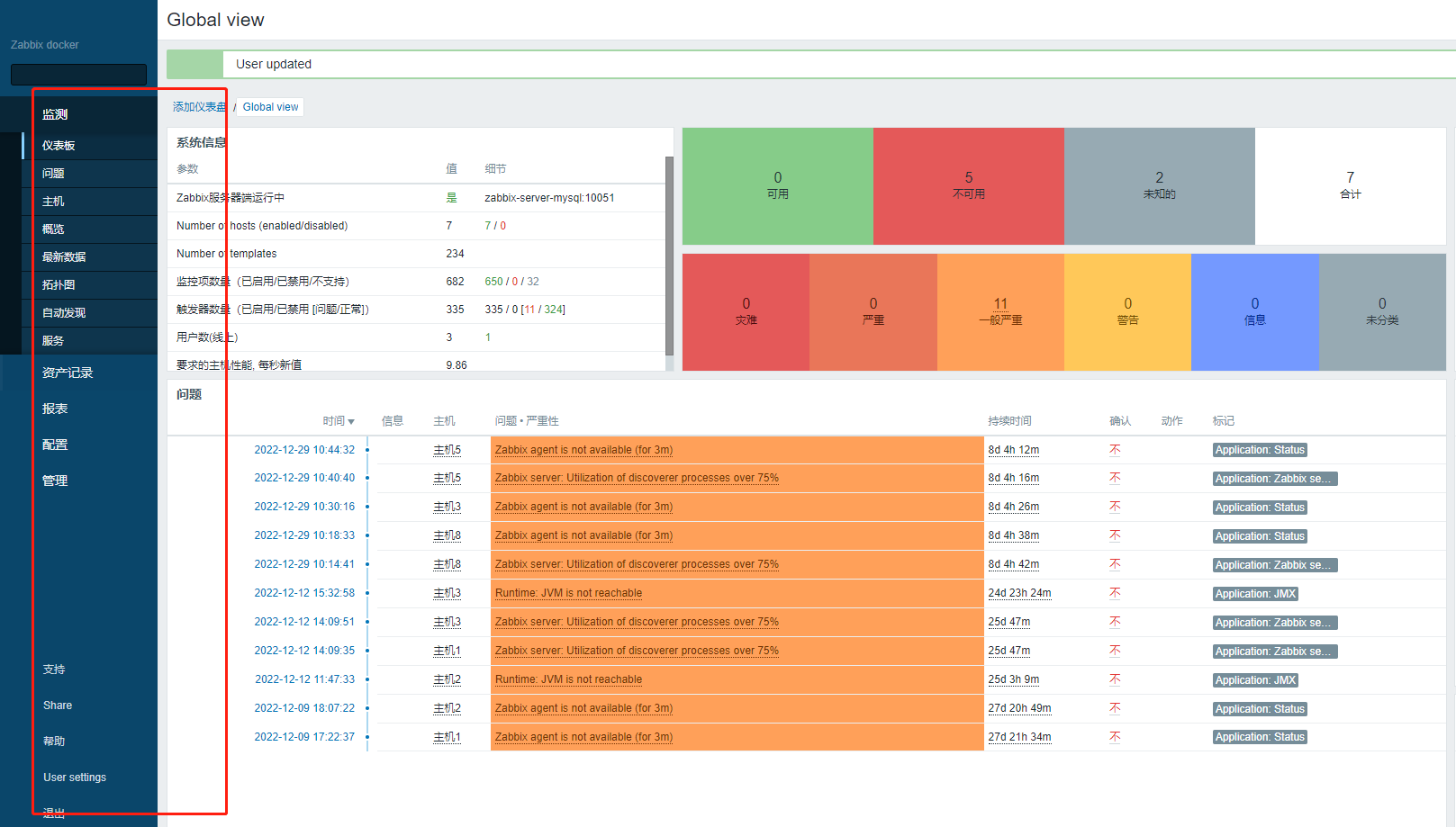Open host 主机5 from the problem list
1456x827 pixels.
tap(447, 449)
